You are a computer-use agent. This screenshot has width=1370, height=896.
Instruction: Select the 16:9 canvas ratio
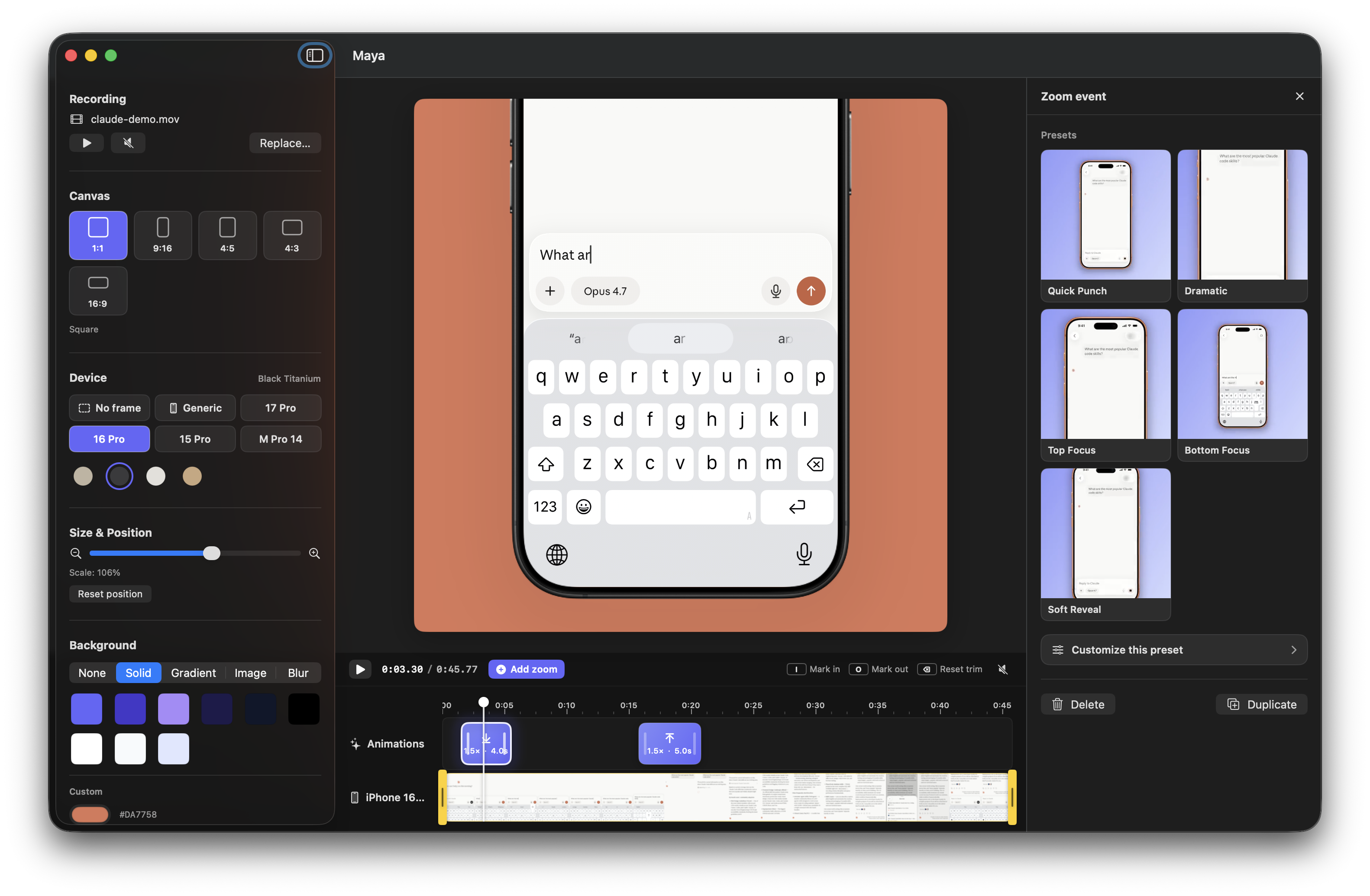[98, 290]
